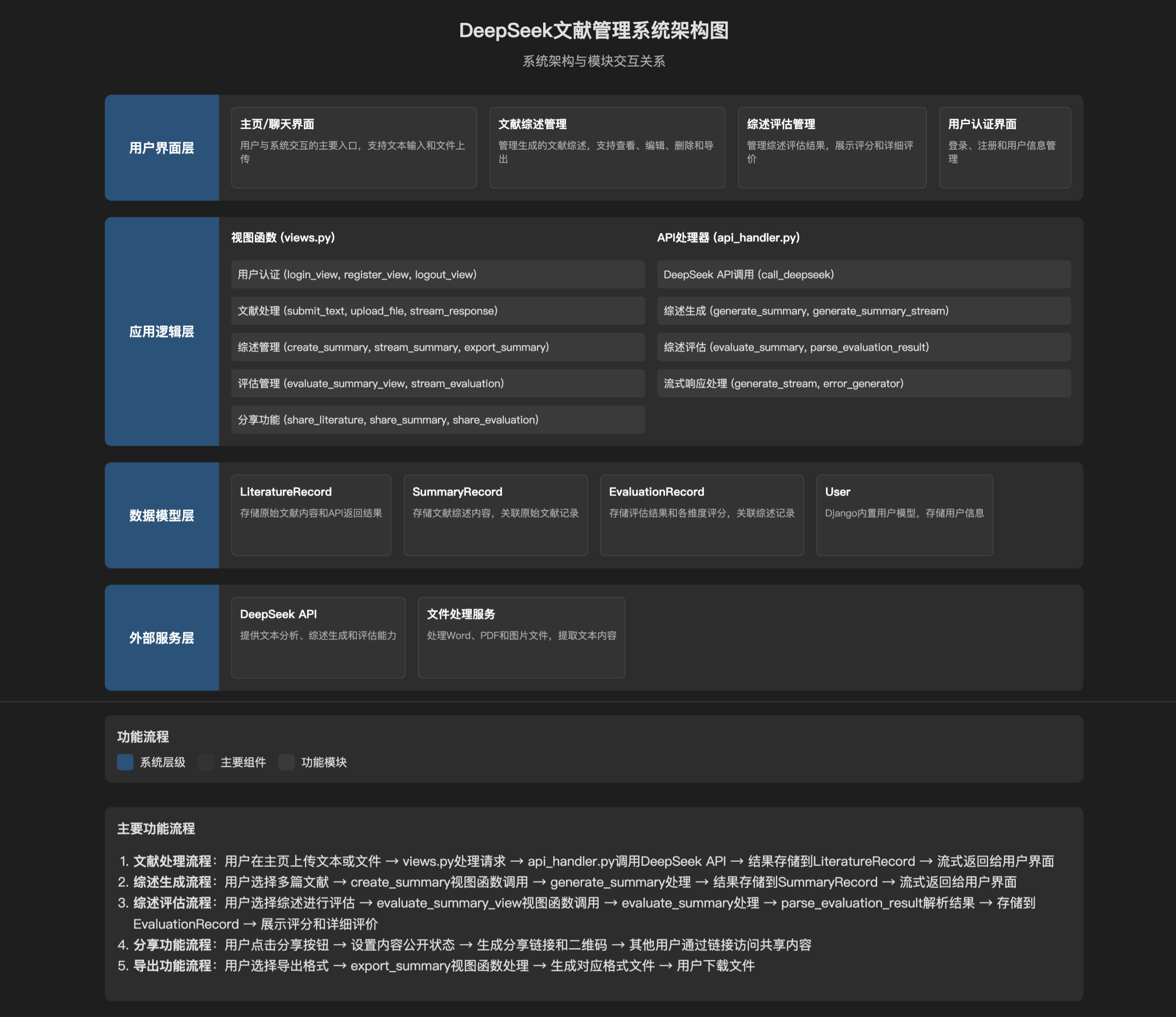Screen dimensions: 1176x1017
Task: Click the DeepSeek API调用 call_deepseek row
Action: click(864, 274)
